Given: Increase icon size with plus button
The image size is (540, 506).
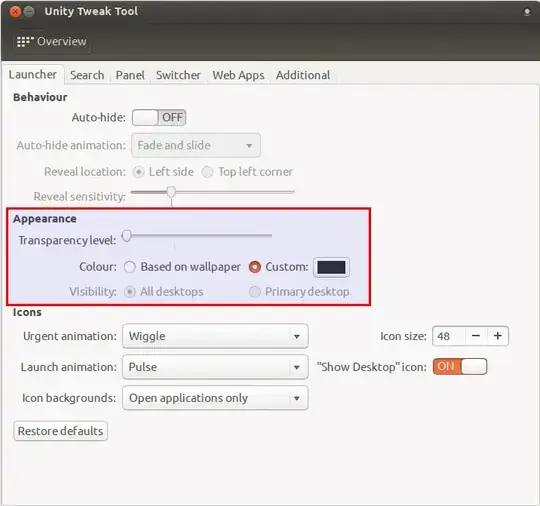Looking at the screenshot, I should click(x=498, y=336).
